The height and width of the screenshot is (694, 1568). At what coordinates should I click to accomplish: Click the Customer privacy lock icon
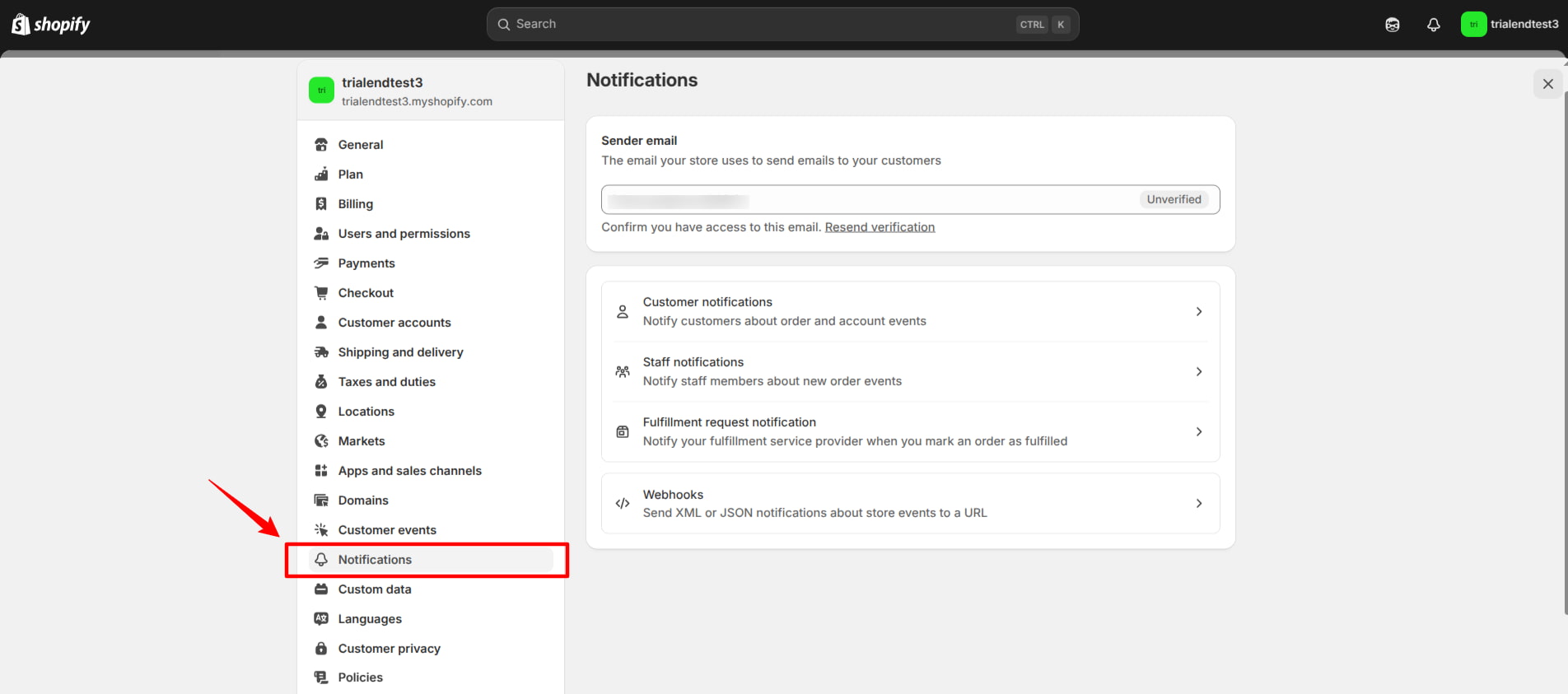pos(321,649)
